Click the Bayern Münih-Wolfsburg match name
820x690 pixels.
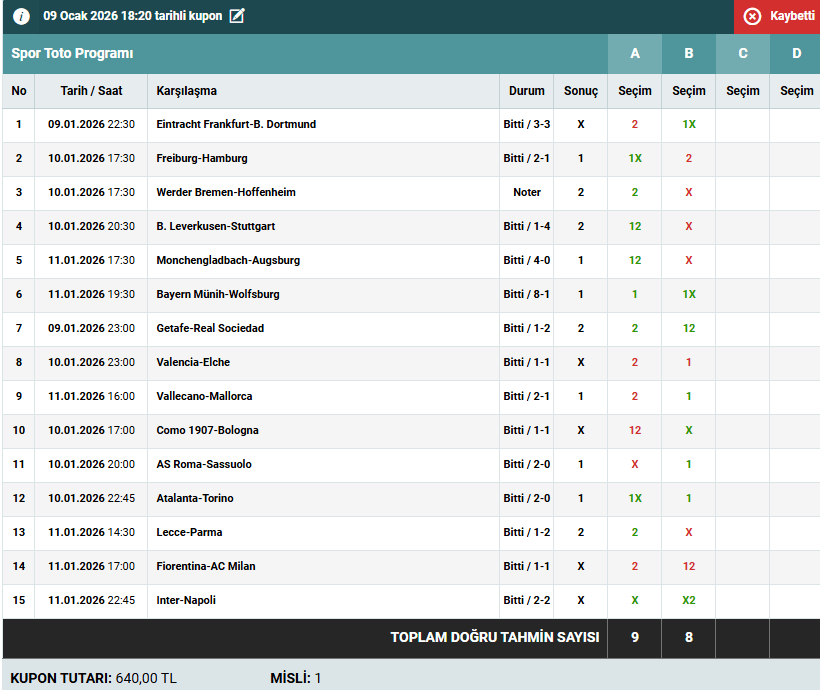218,295
